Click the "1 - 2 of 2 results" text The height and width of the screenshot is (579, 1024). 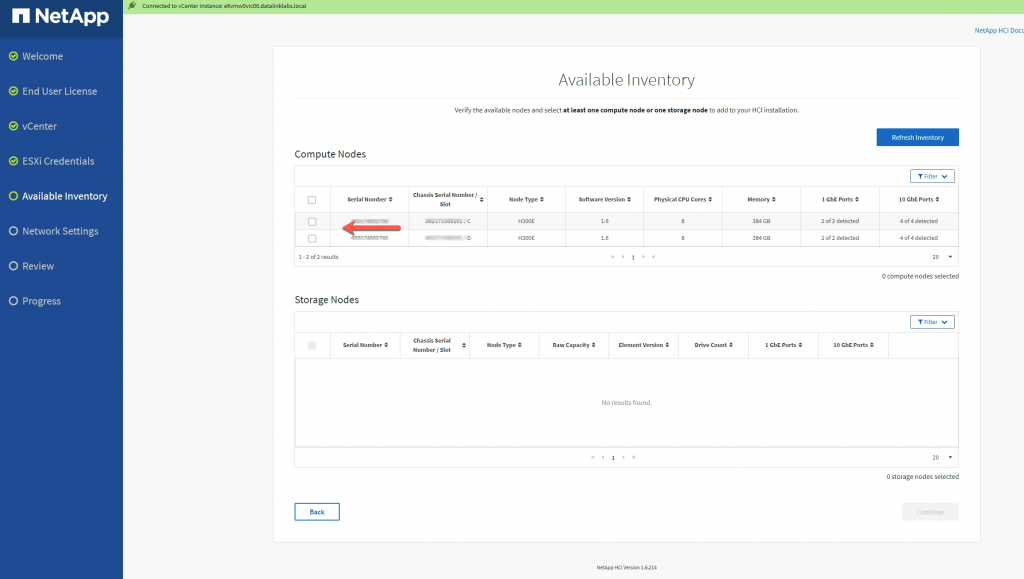(x=319, y=257)
